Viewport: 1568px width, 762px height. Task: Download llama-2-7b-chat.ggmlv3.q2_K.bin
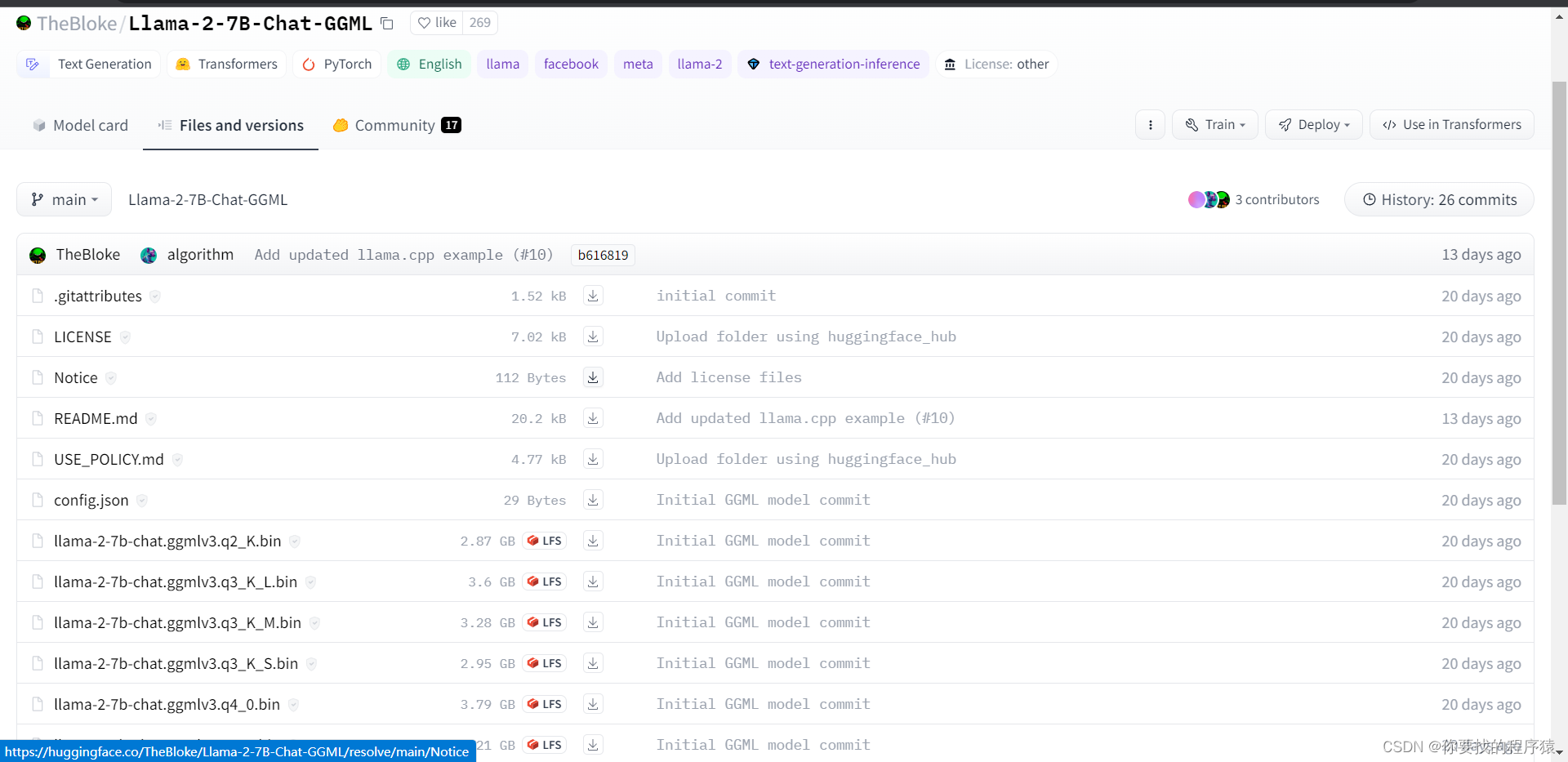coord(593,541)
